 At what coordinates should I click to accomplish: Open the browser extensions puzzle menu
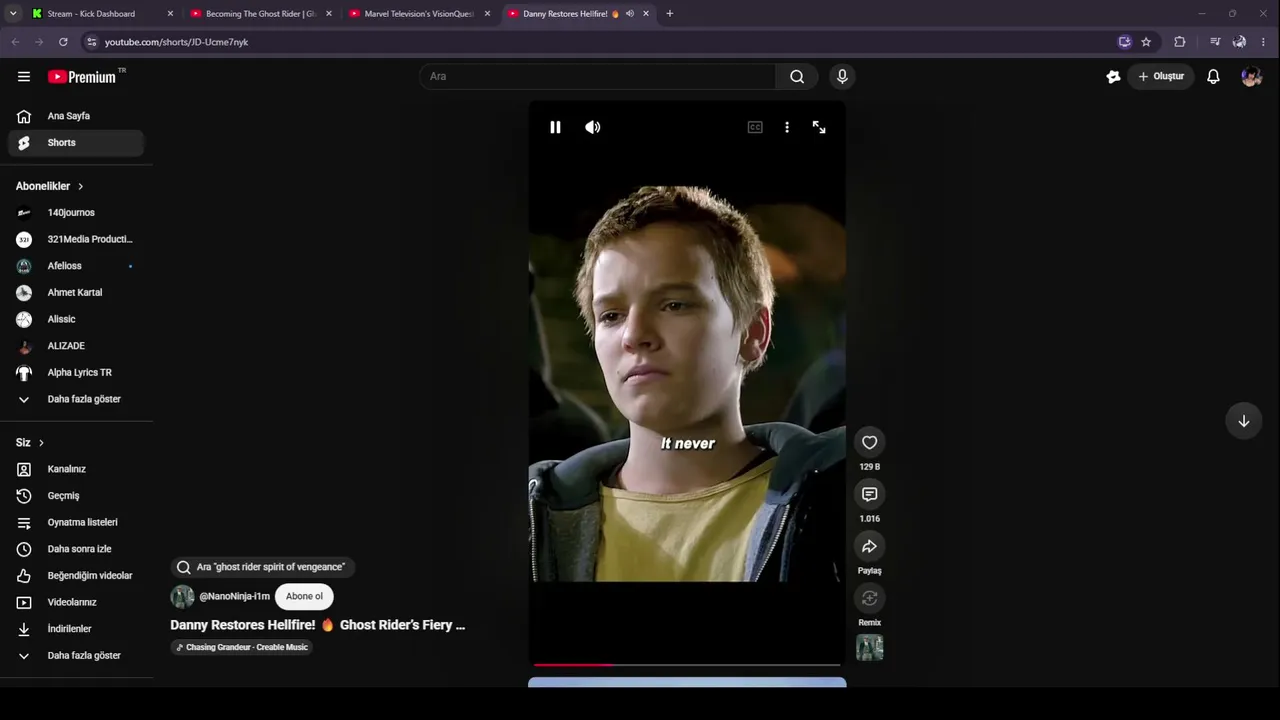[x=1180, y=42]
